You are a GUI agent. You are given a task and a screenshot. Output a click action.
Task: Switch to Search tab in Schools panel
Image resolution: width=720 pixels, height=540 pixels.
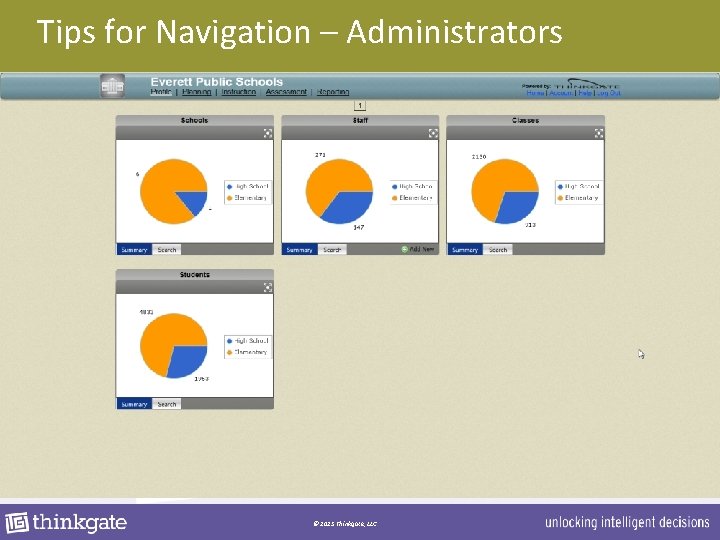167,250
